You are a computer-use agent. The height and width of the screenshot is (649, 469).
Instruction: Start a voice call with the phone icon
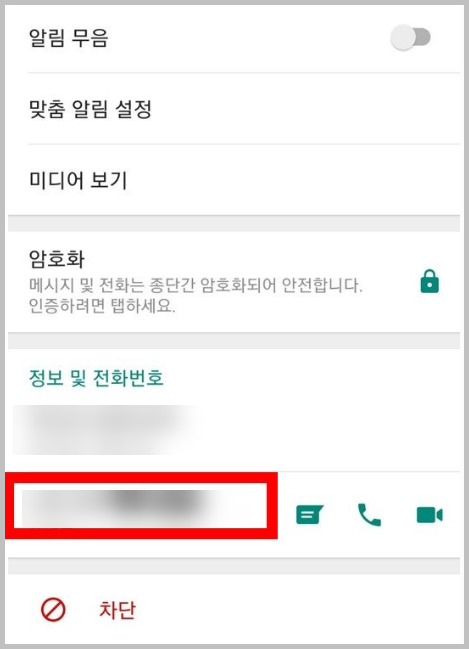[369, 514]
